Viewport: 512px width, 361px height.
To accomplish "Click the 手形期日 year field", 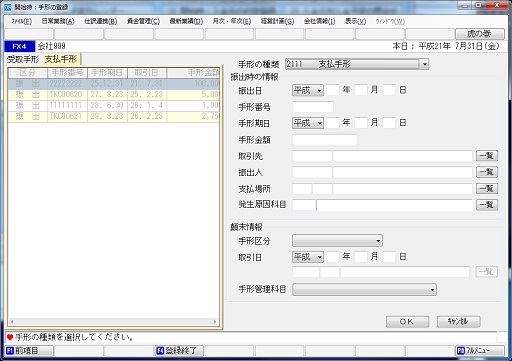I will tap(332, 123).
